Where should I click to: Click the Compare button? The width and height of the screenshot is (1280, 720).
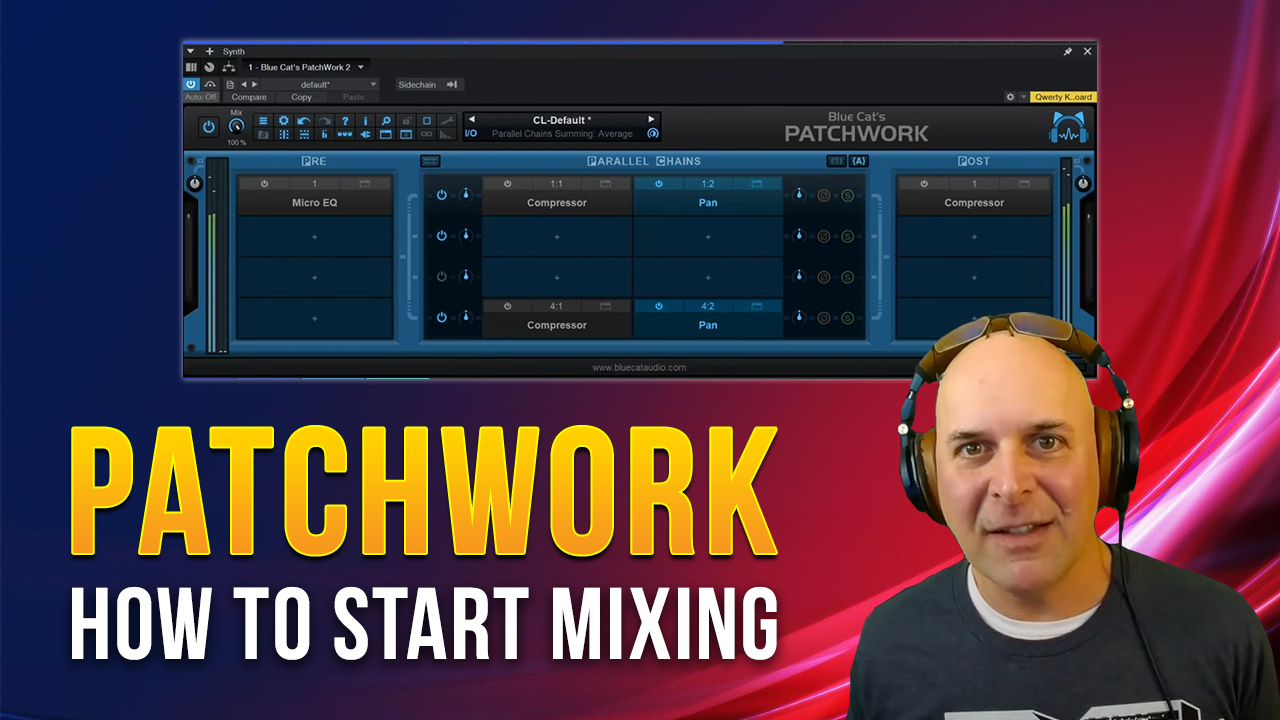click(x=249, y=97)
